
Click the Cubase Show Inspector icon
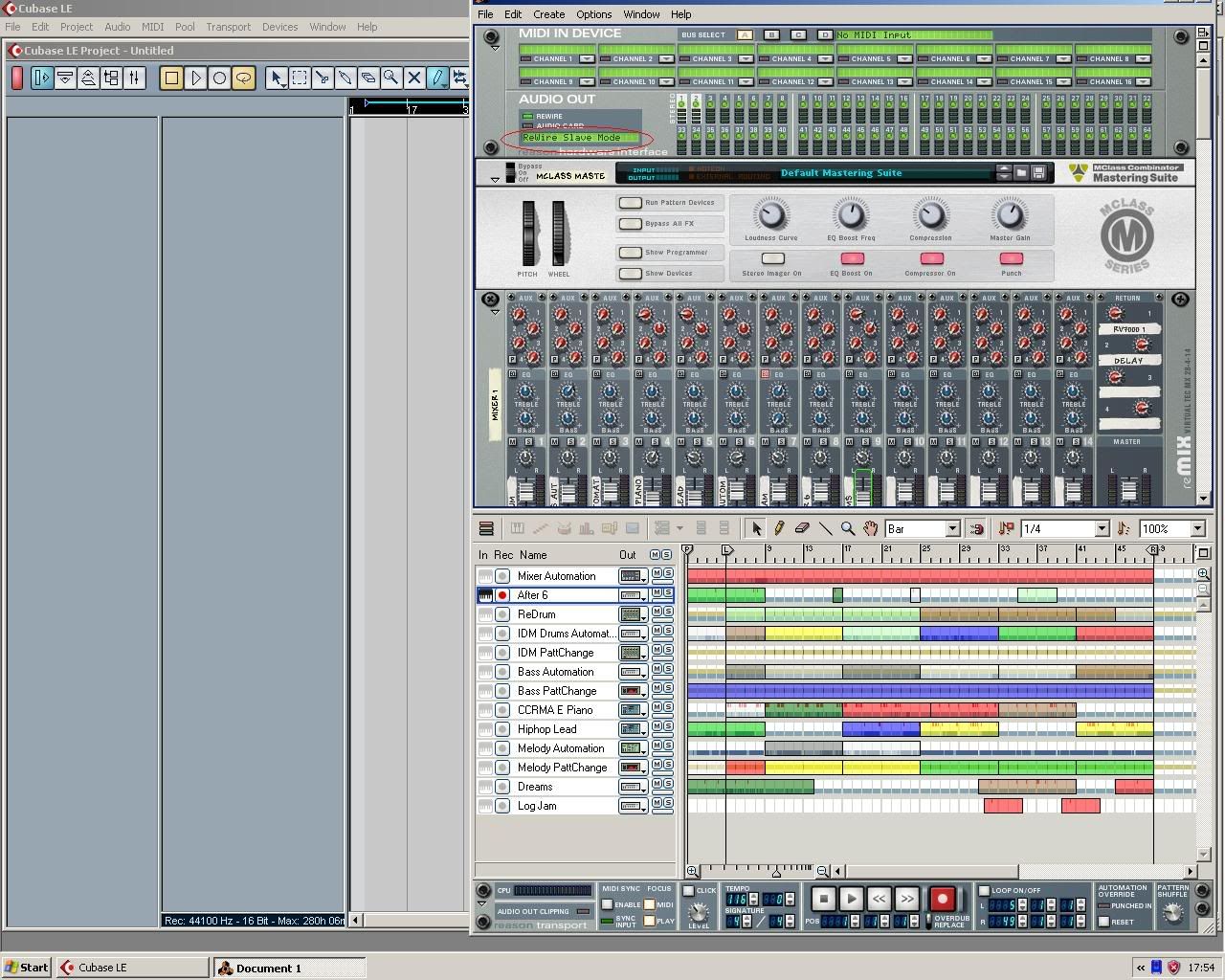[x=42, y=78]
